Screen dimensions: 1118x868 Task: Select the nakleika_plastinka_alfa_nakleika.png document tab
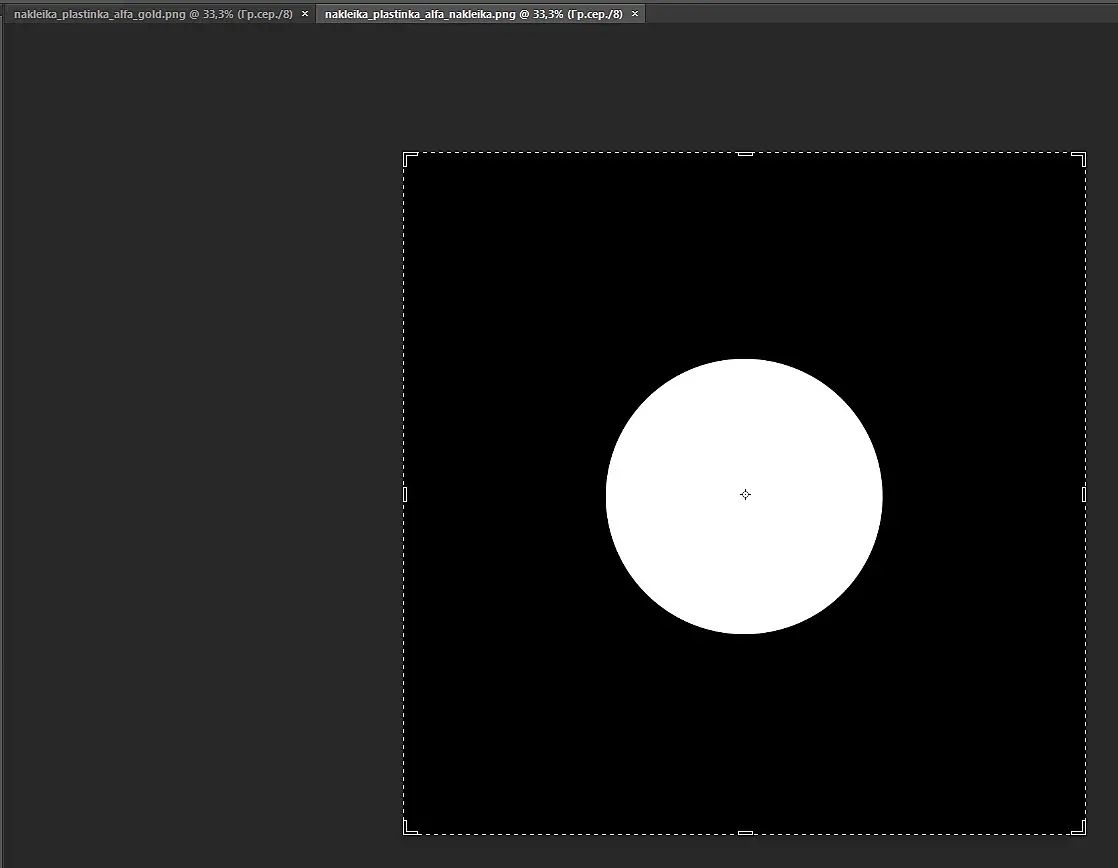click(x=473, y=14)
